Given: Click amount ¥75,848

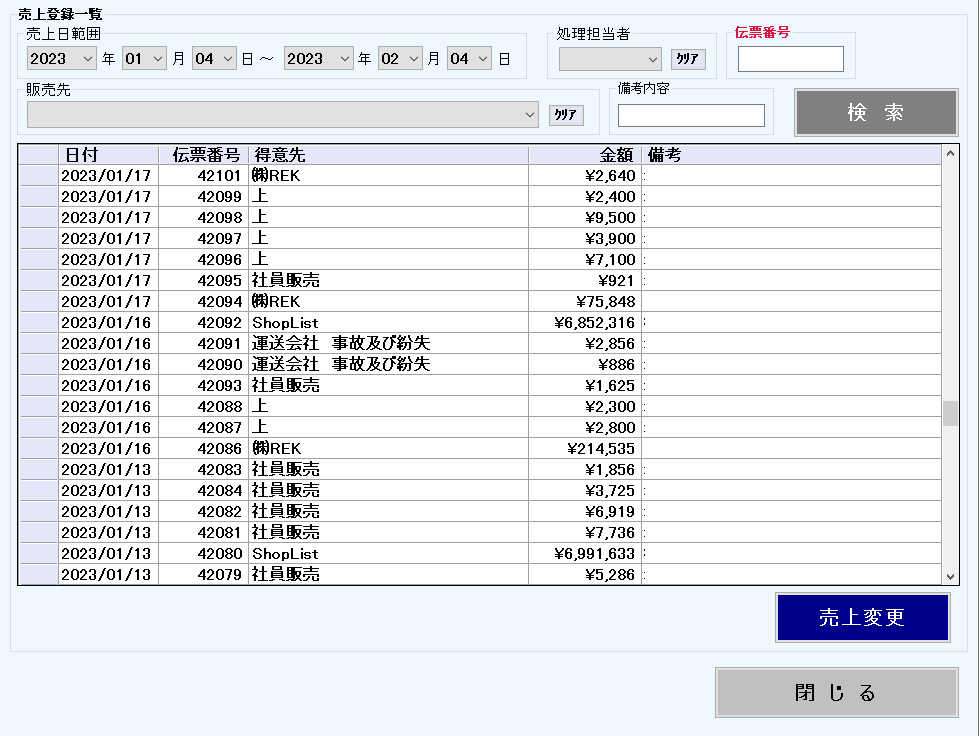Looking at the screenshot, I should (x=606, y=302).
